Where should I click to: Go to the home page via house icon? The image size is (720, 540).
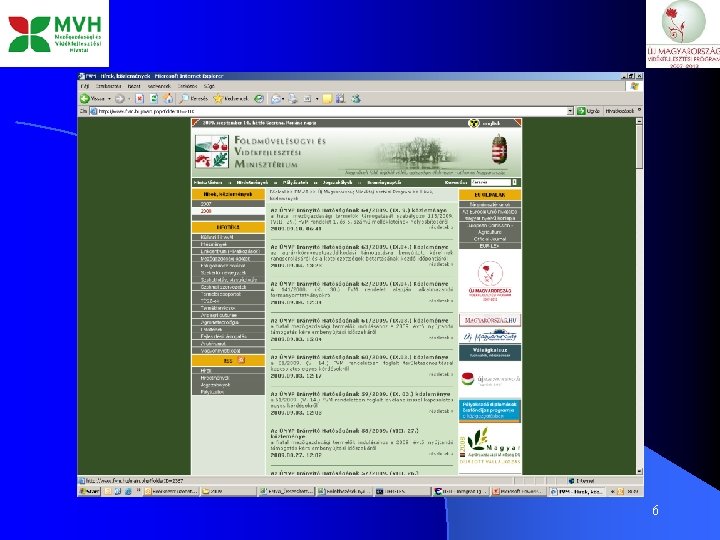[x=169, y=98]
